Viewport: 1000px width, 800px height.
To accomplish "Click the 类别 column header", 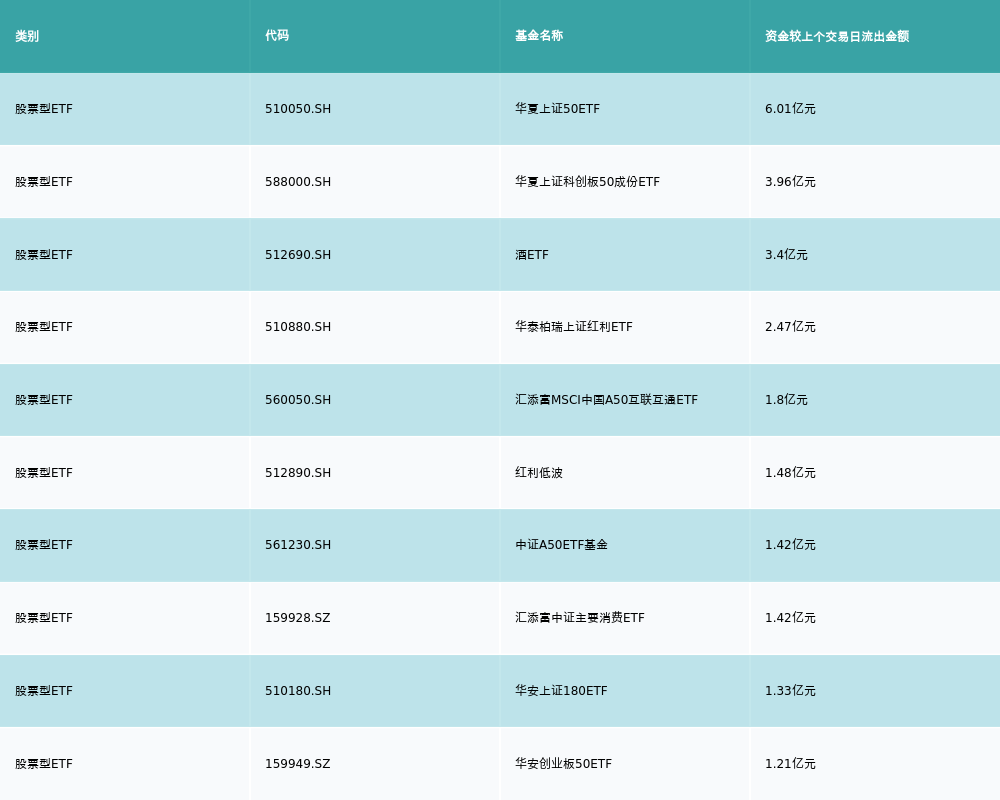I will (x=27, y=36).
